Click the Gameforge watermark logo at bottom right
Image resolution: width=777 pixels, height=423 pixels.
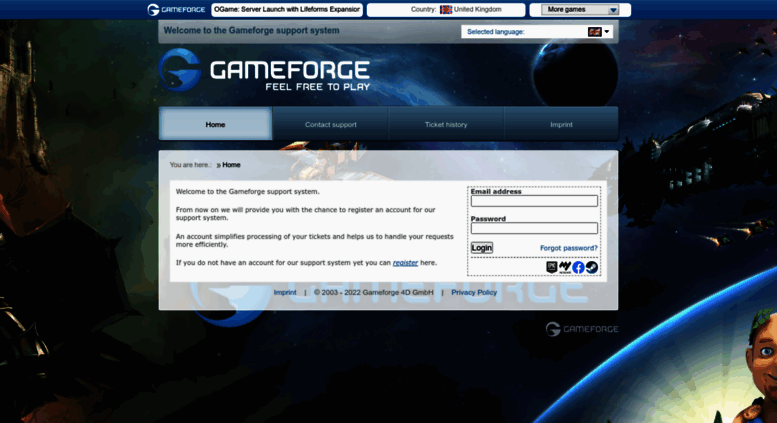pos(581,329)
